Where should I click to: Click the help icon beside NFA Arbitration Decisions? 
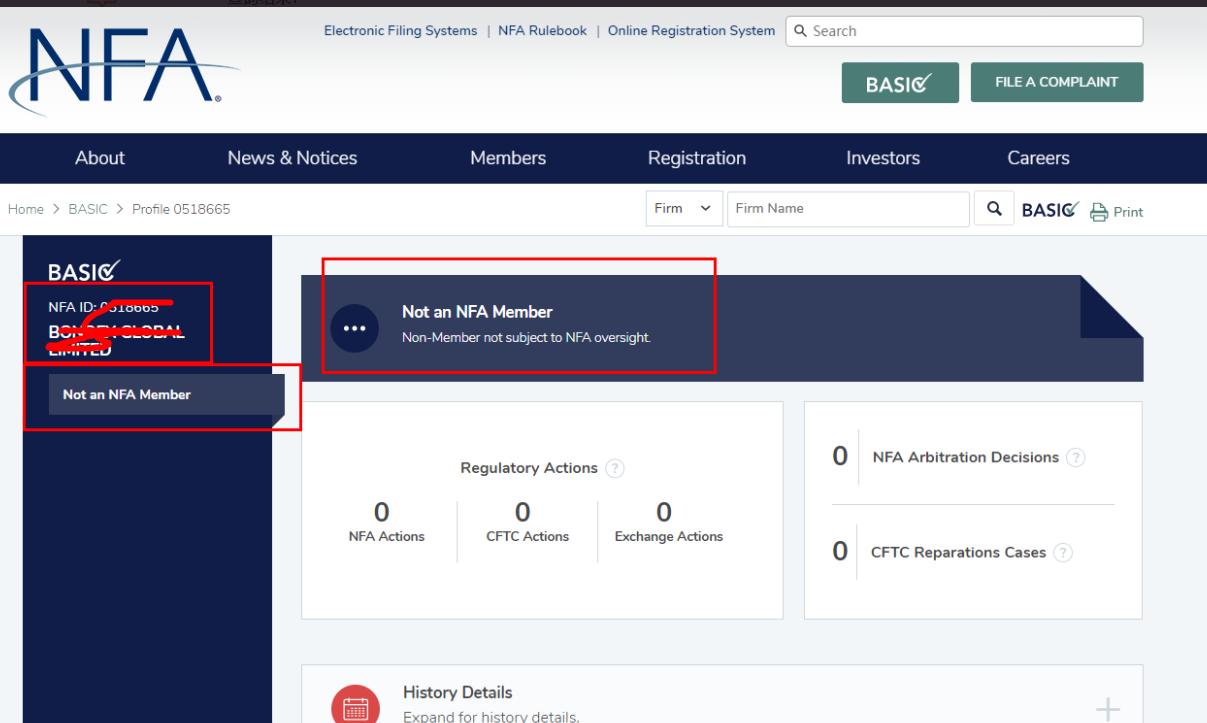[1075, 457]
